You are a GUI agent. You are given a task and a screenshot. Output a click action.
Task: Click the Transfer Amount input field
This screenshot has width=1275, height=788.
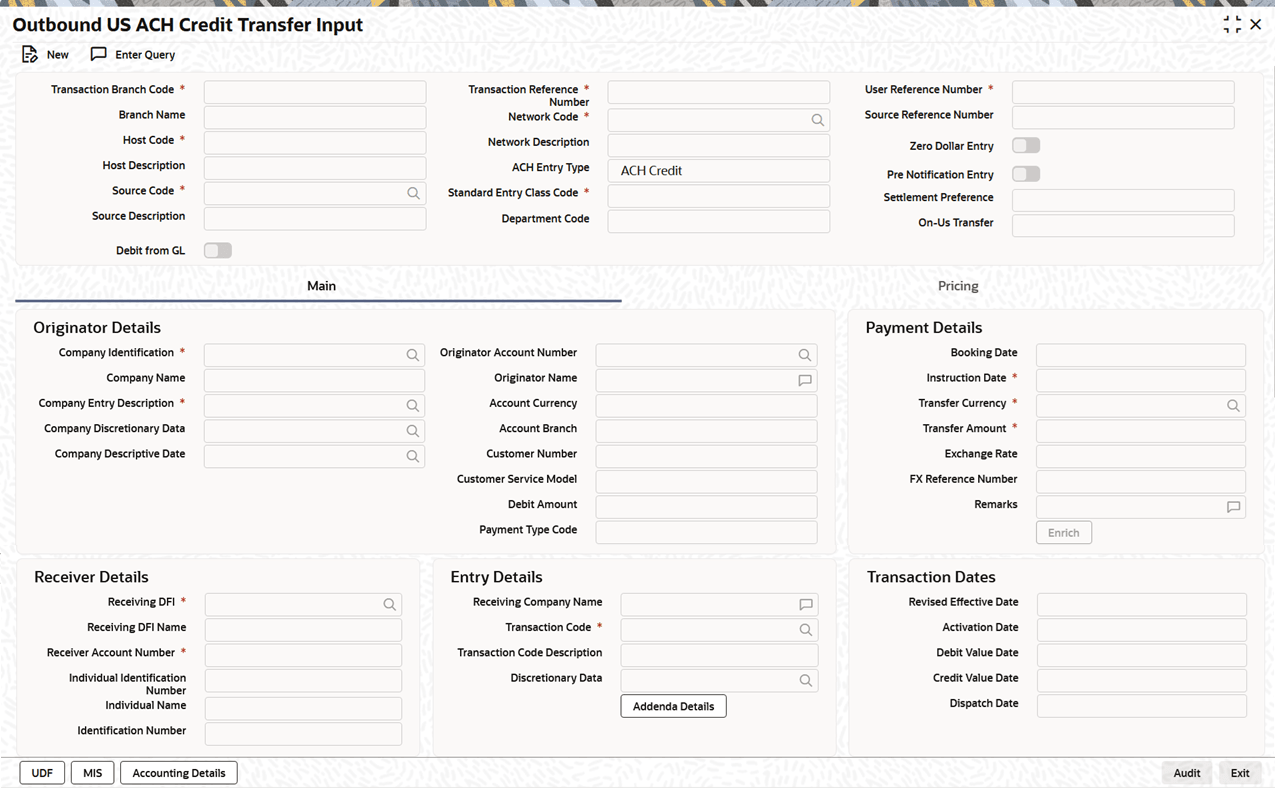(x=1140, y=431)
